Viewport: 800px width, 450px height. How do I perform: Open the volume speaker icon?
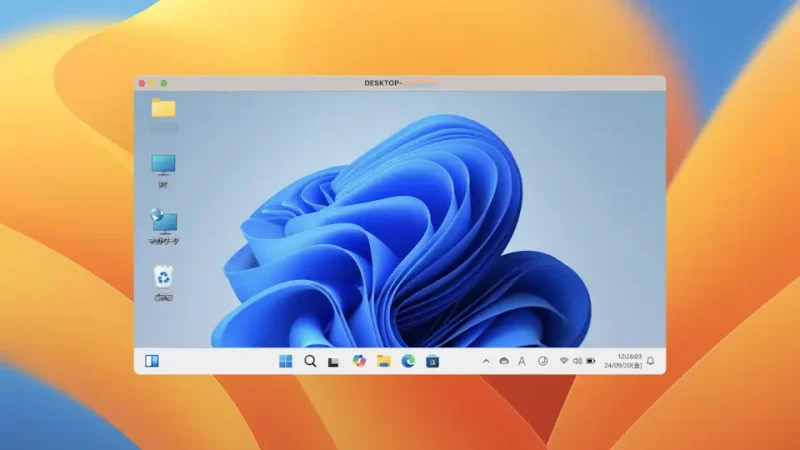577,361
